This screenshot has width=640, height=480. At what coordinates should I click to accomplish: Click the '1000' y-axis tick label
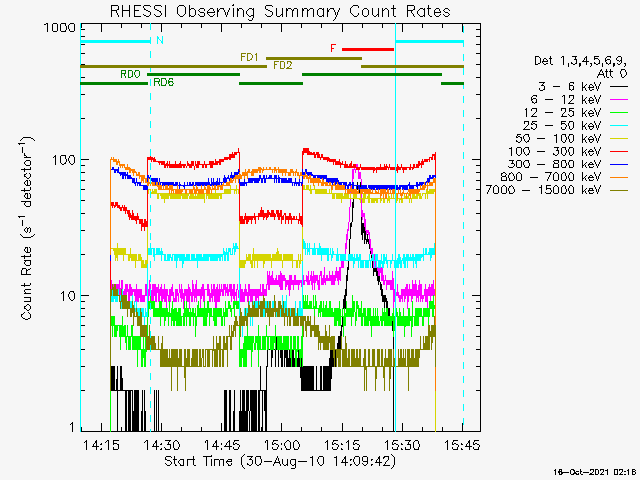(x=60, y=28)
